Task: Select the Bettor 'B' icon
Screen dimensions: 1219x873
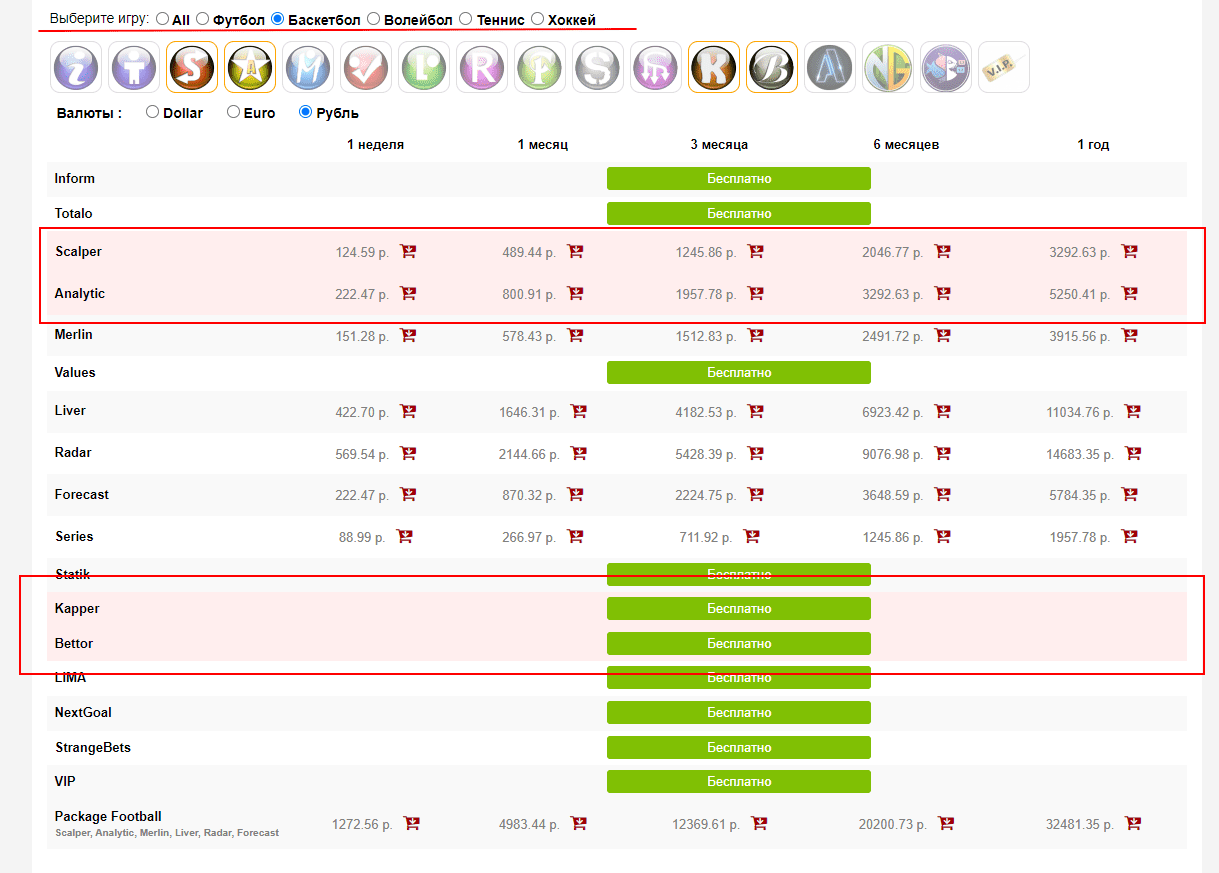Action: pyautogui.click(x=772, y=67)
